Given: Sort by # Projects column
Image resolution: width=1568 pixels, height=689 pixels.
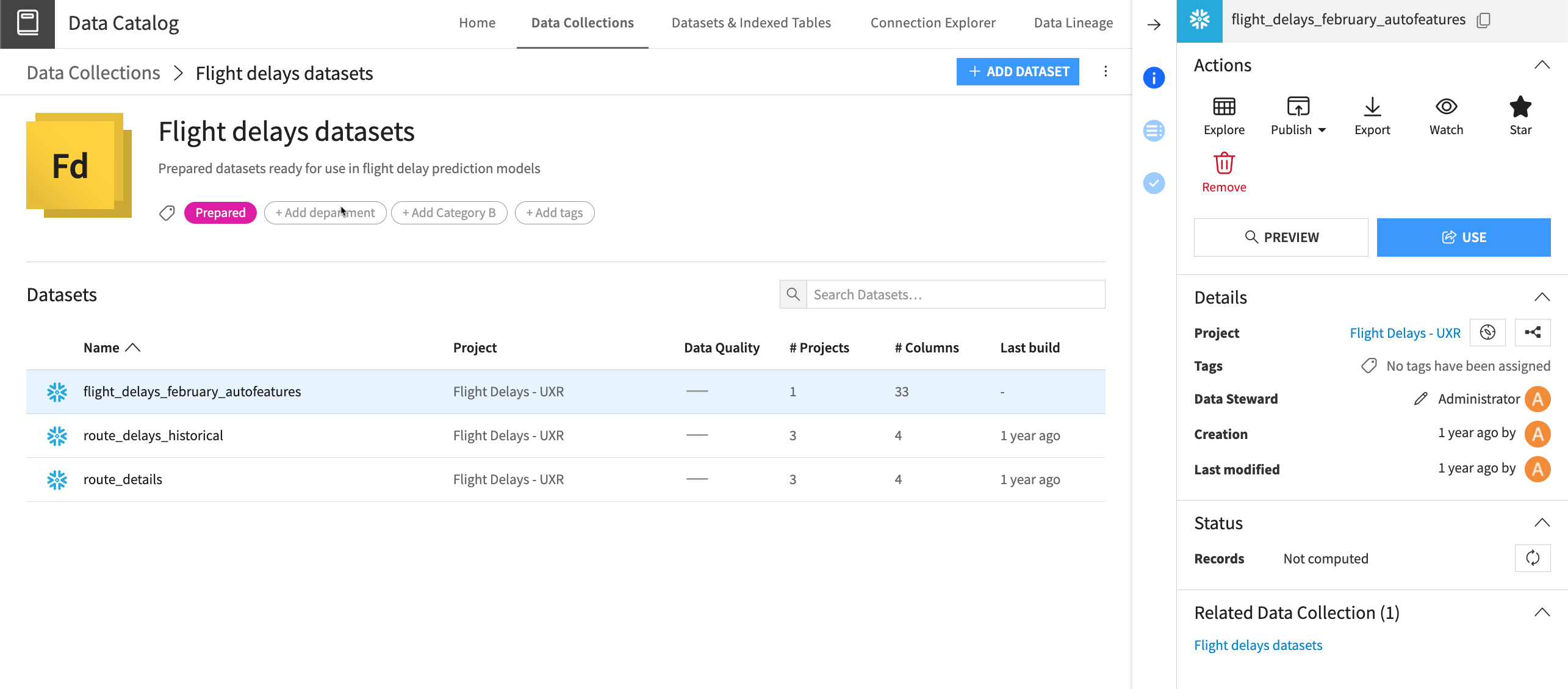Looking at the screenshot, I should (819, 348).
